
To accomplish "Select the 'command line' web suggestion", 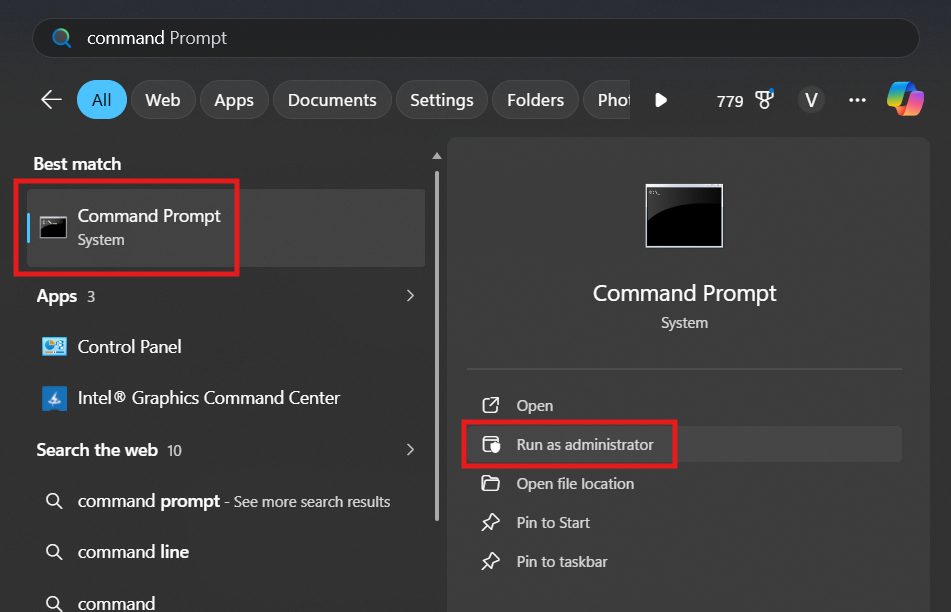I will 133,552.
